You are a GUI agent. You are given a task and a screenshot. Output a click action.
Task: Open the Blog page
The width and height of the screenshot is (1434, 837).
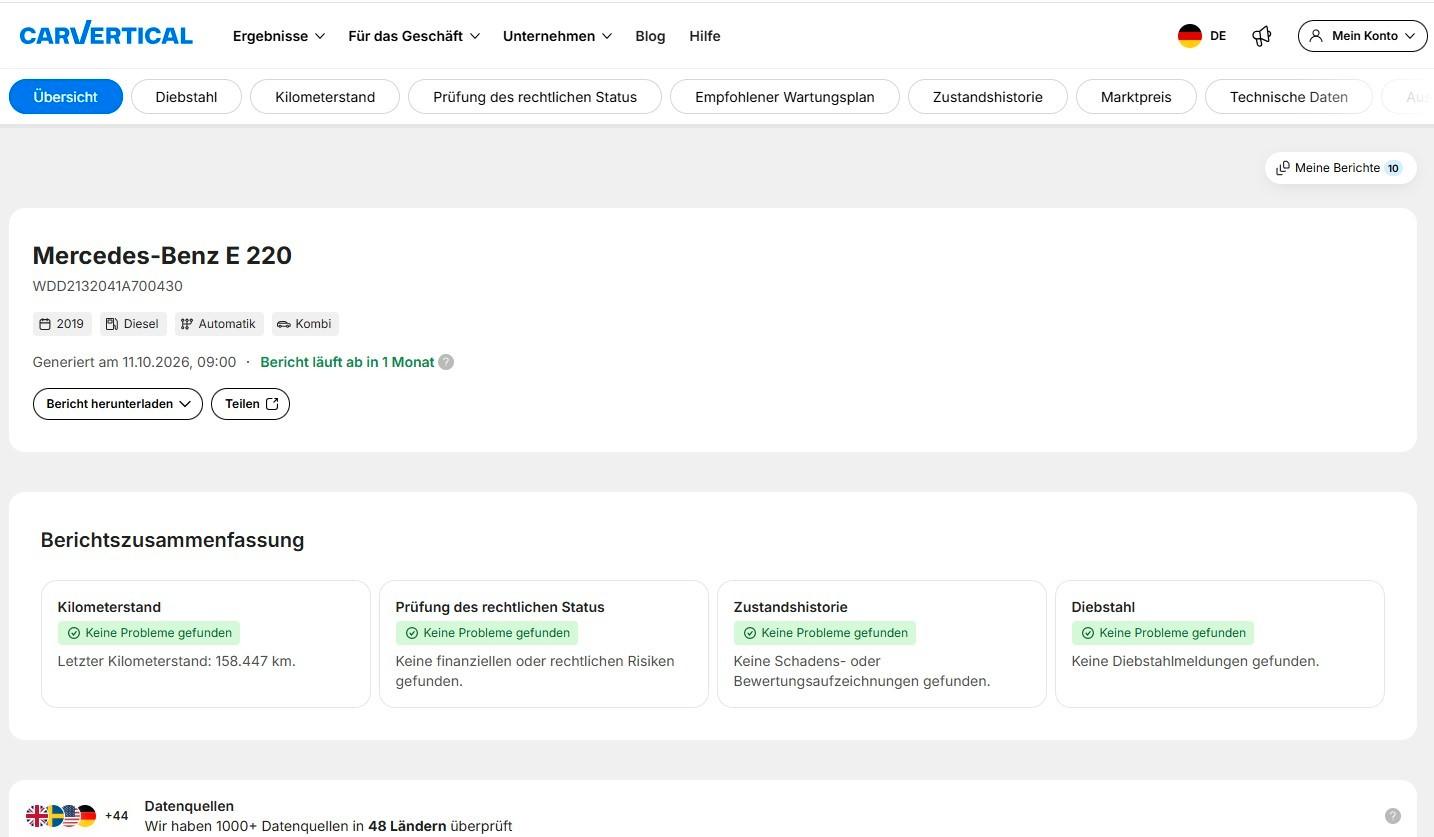[x=650, y=36]
